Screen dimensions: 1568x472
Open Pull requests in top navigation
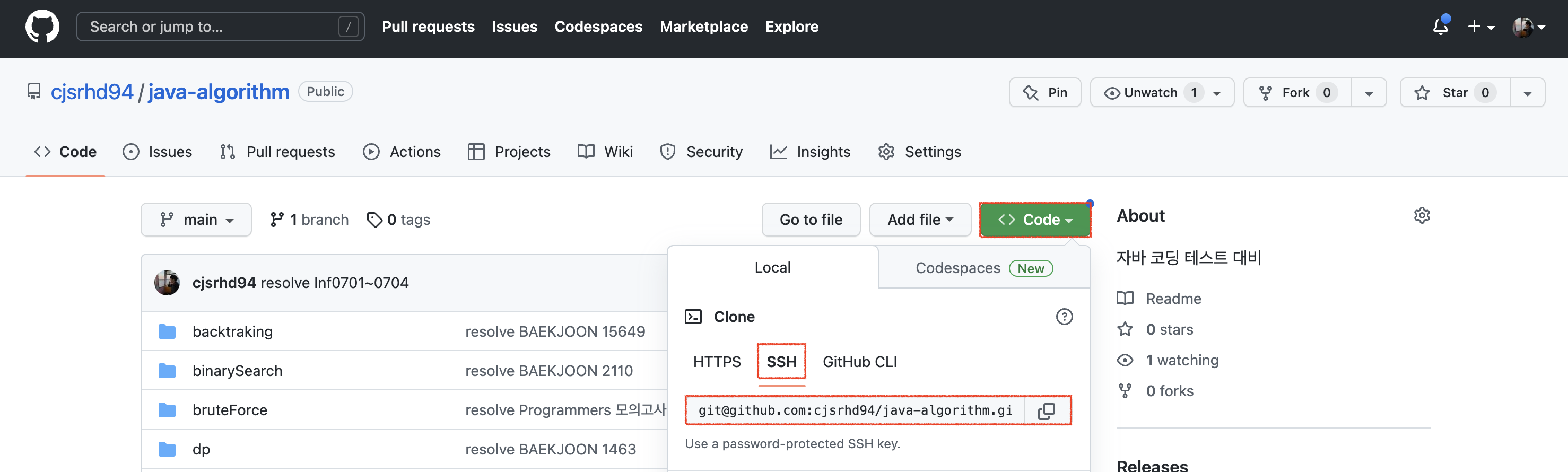coord(428,26)
